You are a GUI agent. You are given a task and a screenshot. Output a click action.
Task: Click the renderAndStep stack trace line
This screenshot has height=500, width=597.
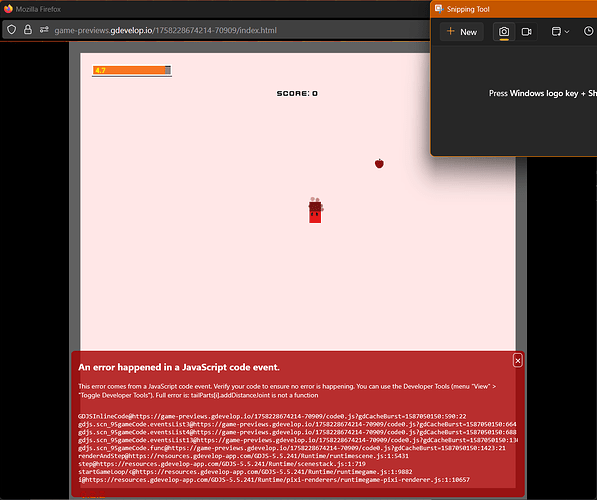point(243,456)
